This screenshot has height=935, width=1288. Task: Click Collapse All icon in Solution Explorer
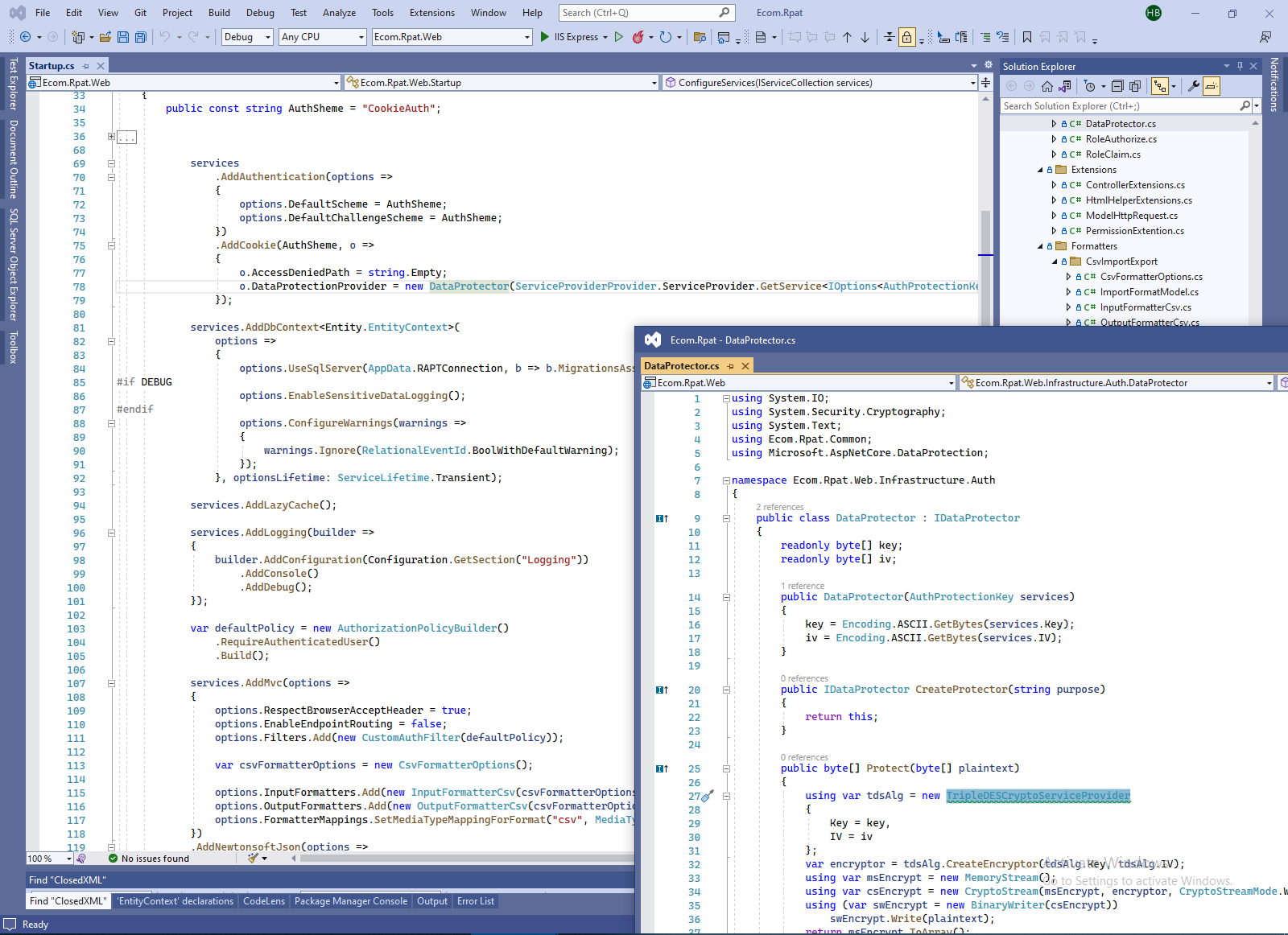tap(1117, 86)
